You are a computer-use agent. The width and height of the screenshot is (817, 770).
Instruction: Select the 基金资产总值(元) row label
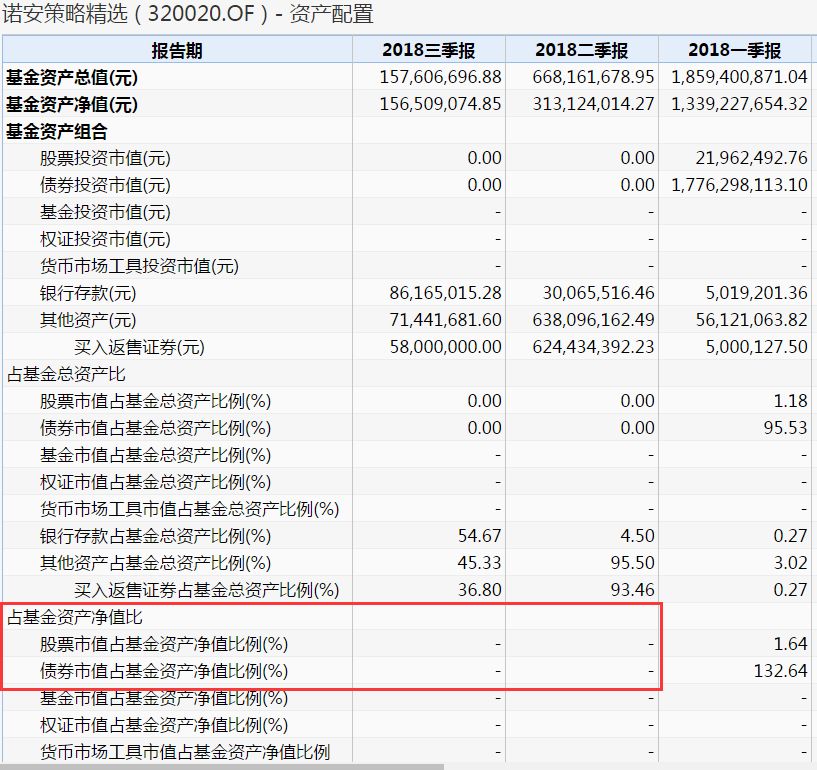point(72,78)
